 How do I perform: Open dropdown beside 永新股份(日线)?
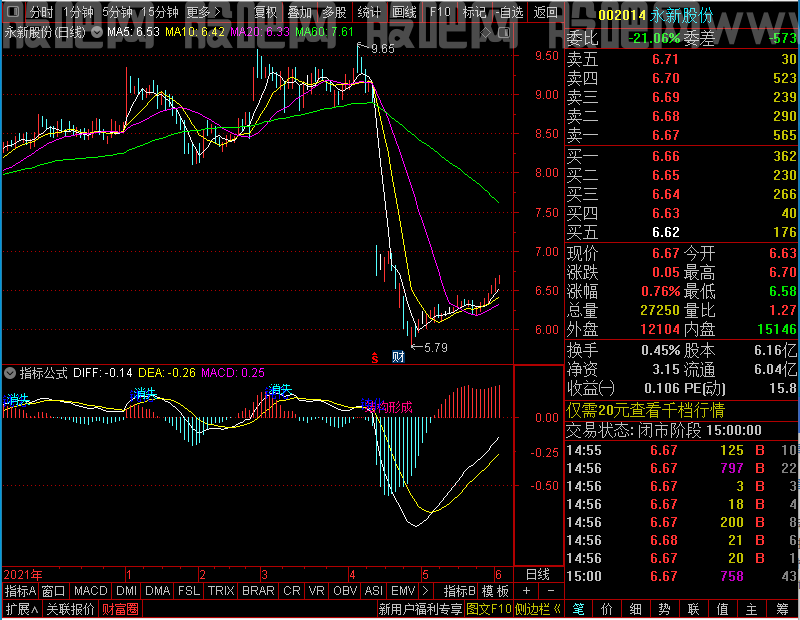(x=96, y=32)
